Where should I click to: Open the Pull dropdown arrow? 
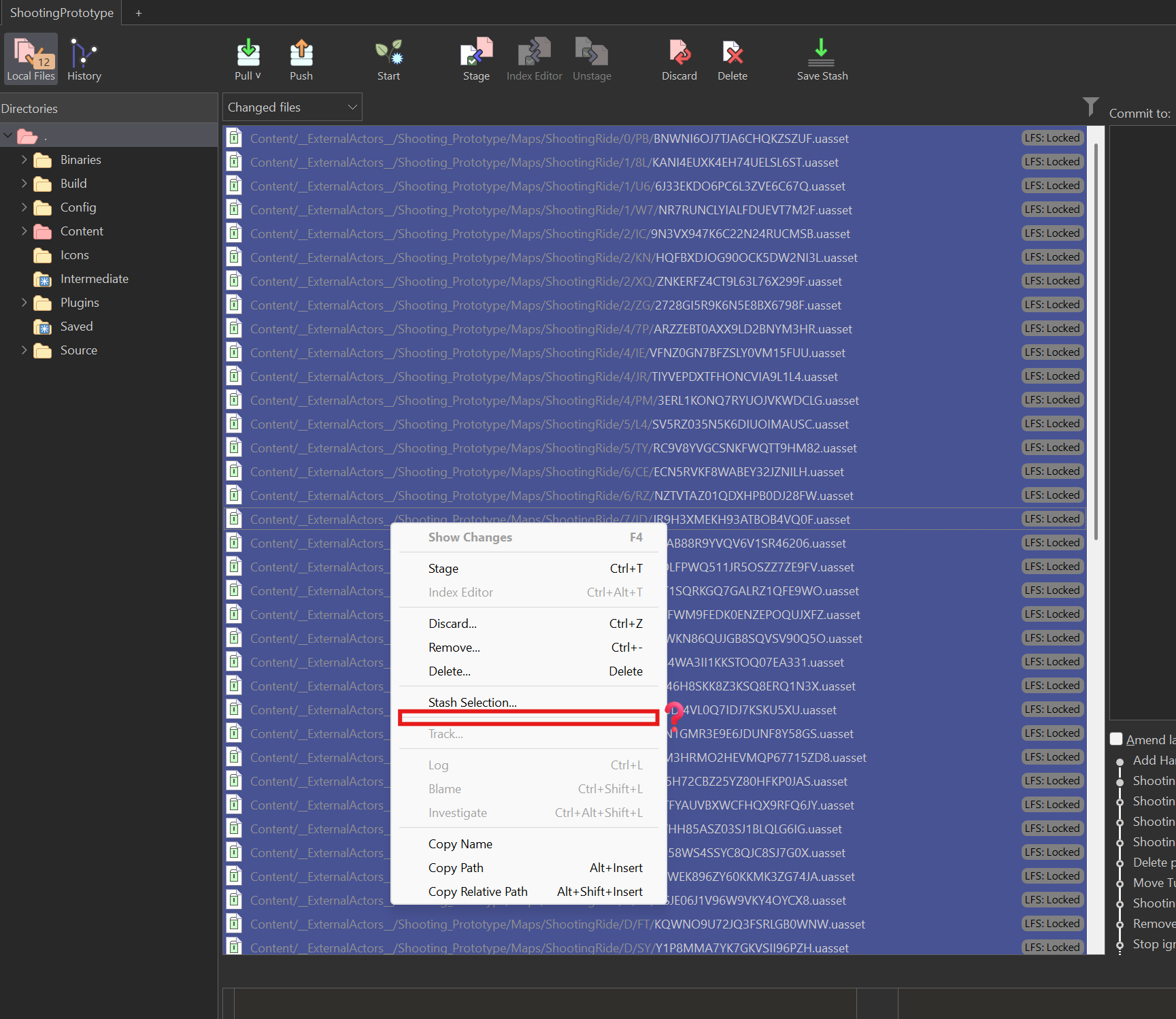pyautogui.click(x=258, y=76)
